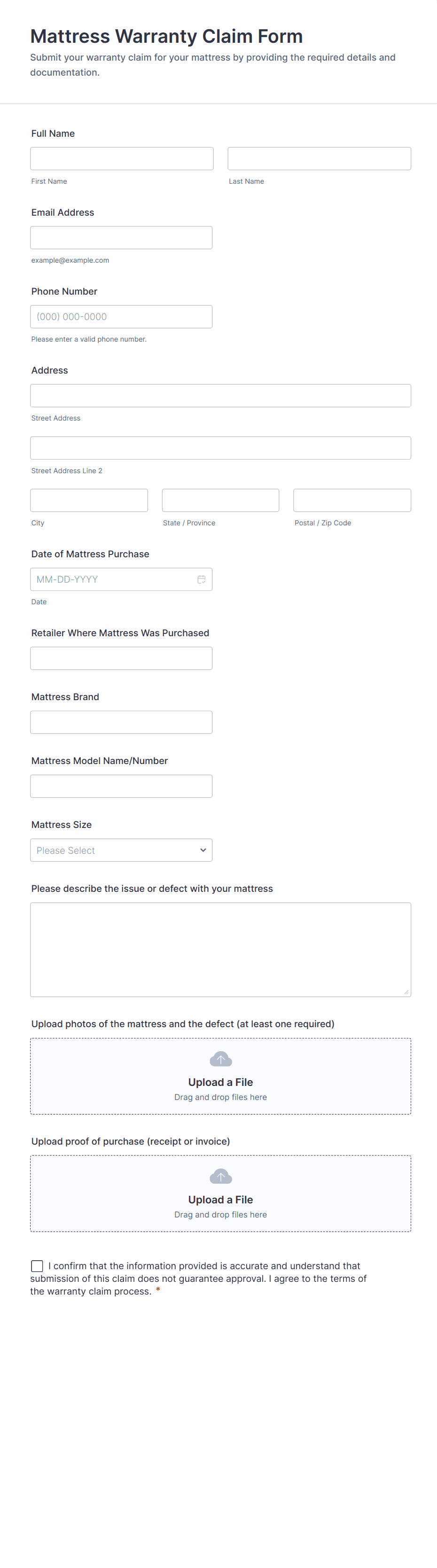Click the issue description text area
The image size is (437, 1568).
click(220, 950)
